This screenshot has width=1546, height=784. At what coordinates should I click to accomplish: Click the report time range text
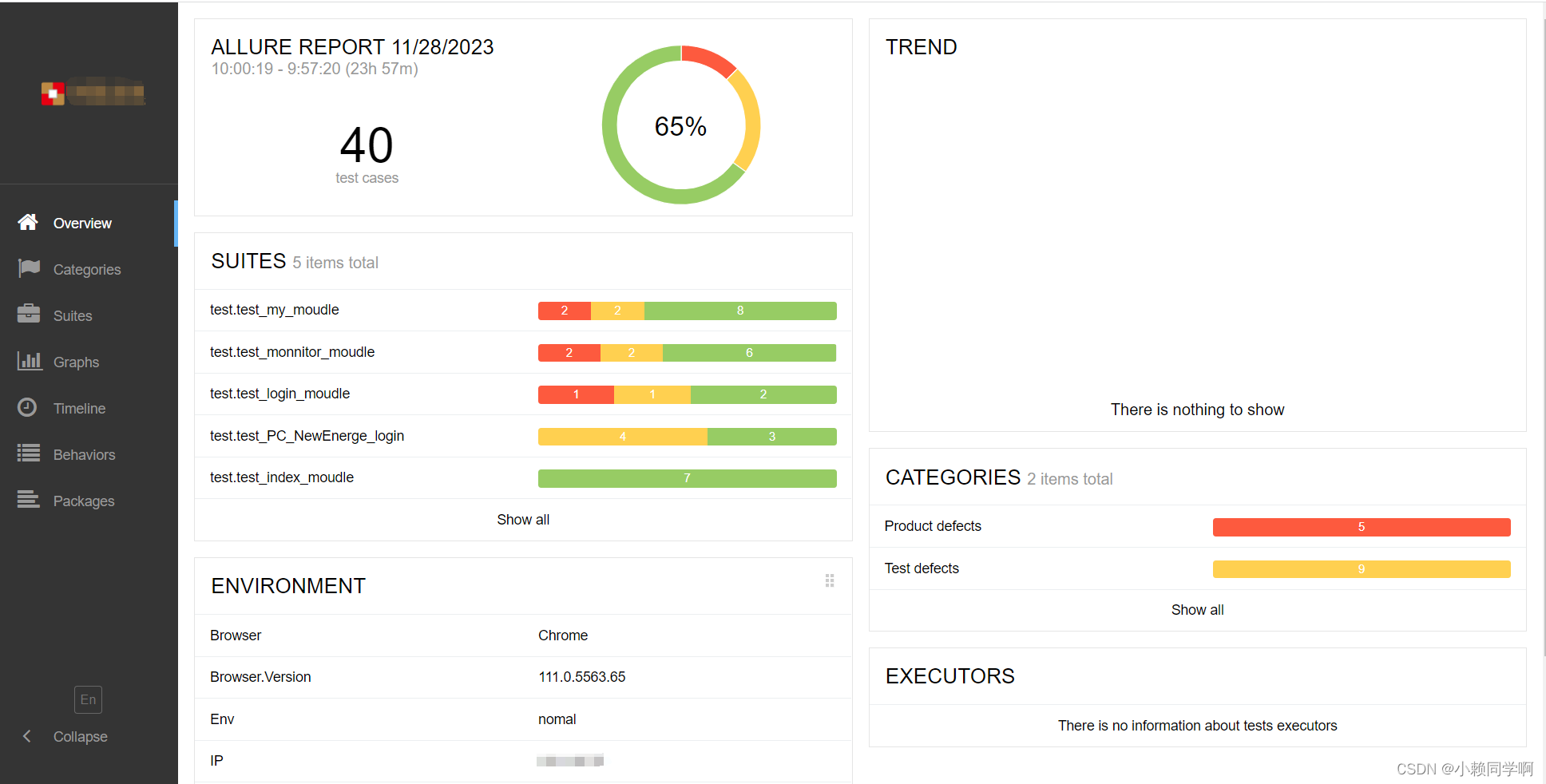pyautogui.click(x=315, y=69)
